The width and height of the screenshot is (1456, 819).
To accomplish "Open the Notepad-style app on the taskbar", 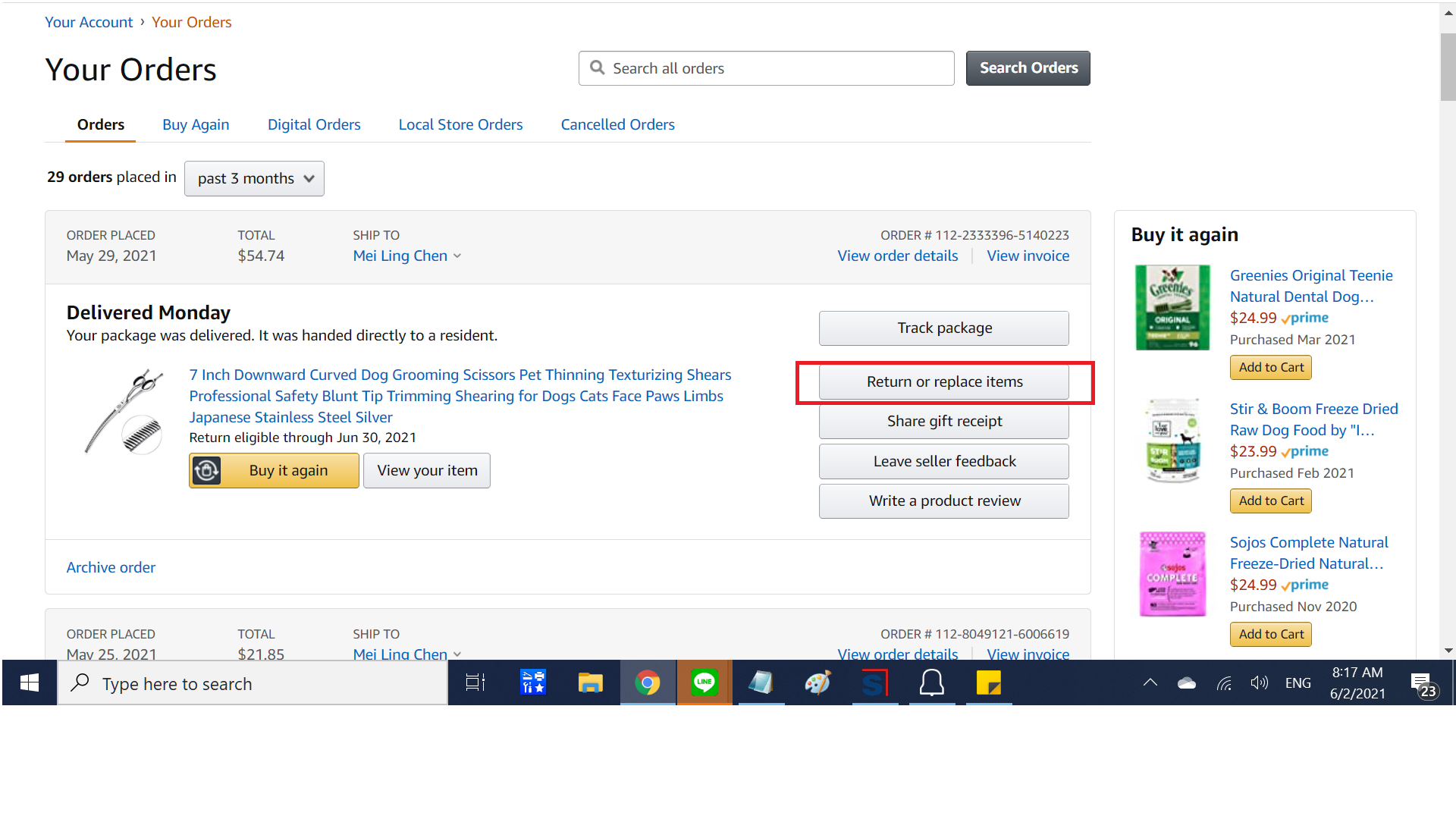I will tap(761, 683).
